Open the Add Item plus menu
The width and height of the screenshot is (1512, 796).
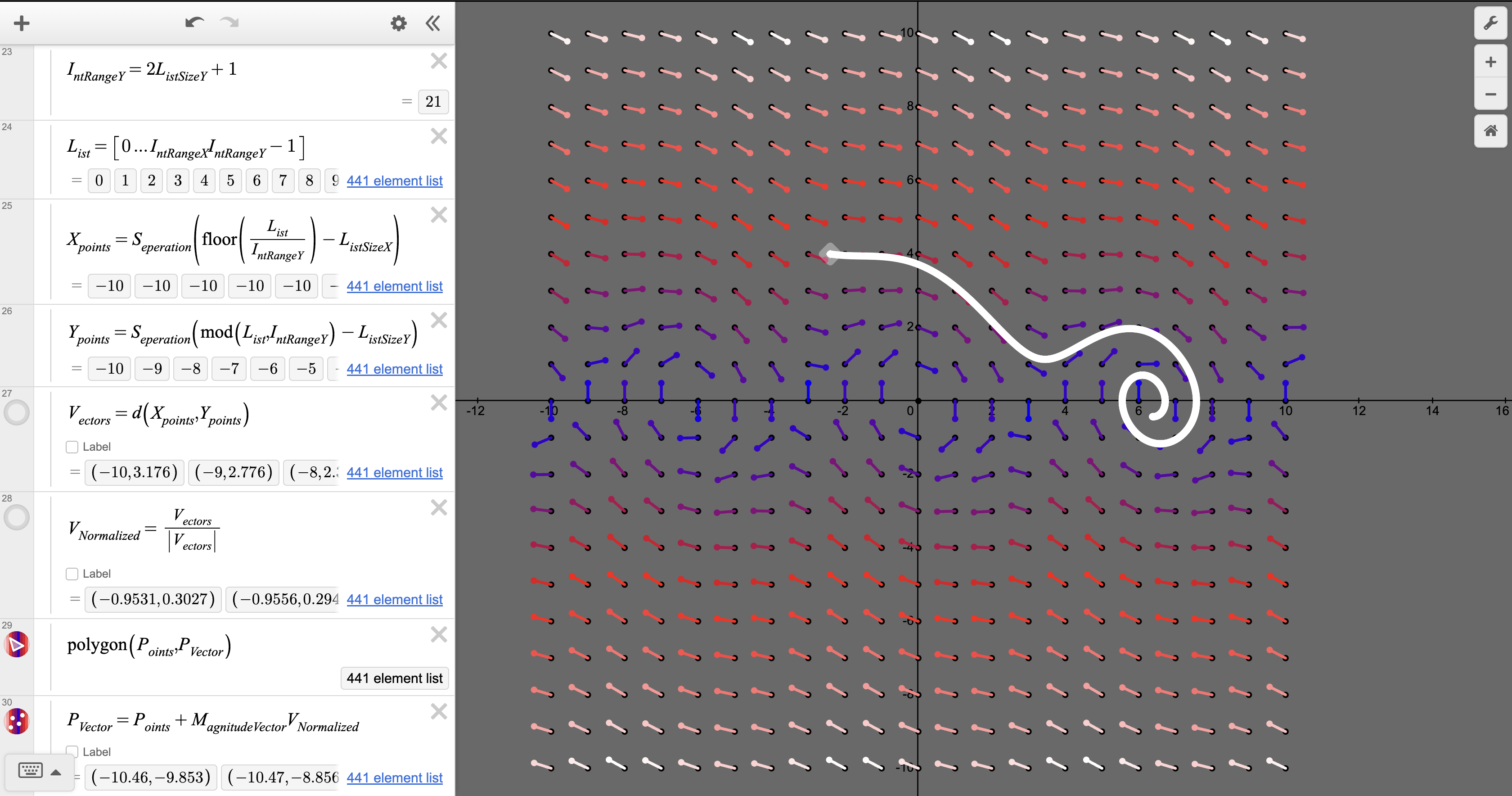(x=22, y=23)
